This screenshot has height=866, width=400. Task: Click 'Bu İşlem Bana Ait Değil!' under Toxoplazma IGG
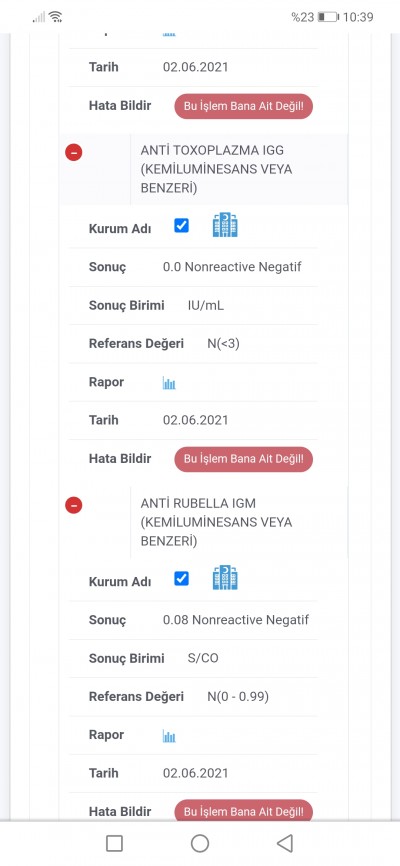click(x=244, y=459)
